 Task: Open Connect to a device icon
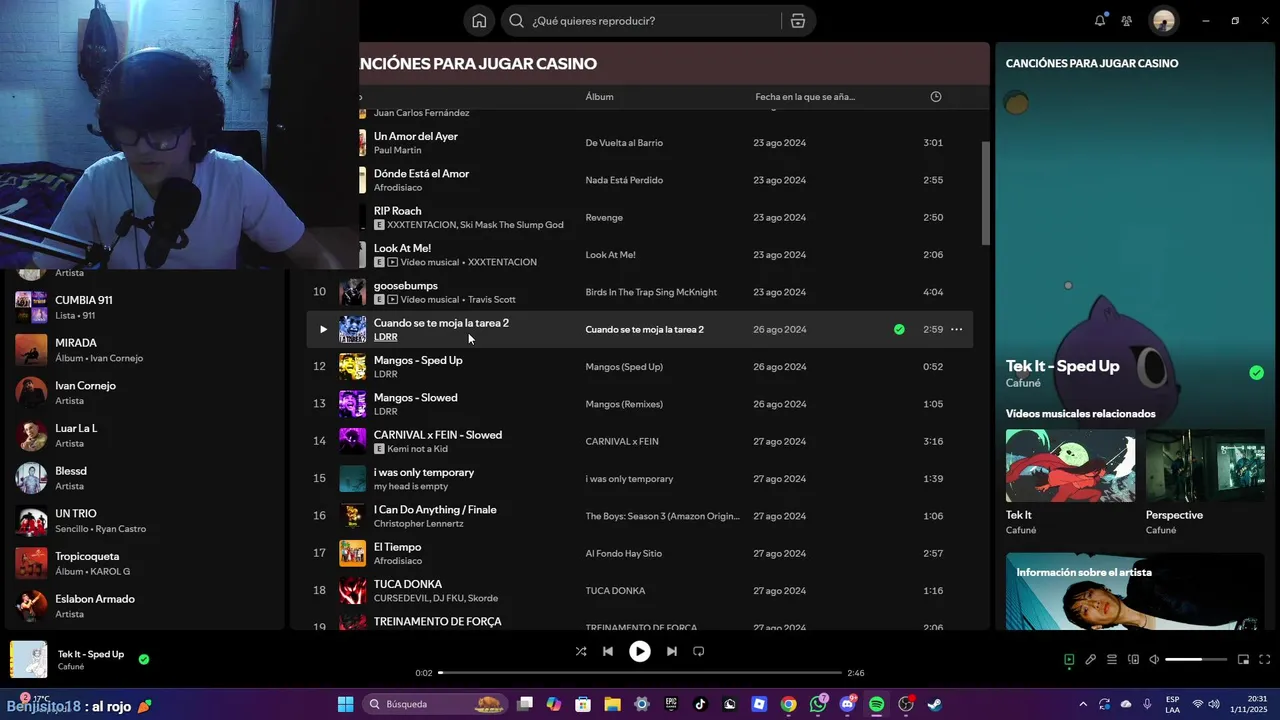(1134, 660)
